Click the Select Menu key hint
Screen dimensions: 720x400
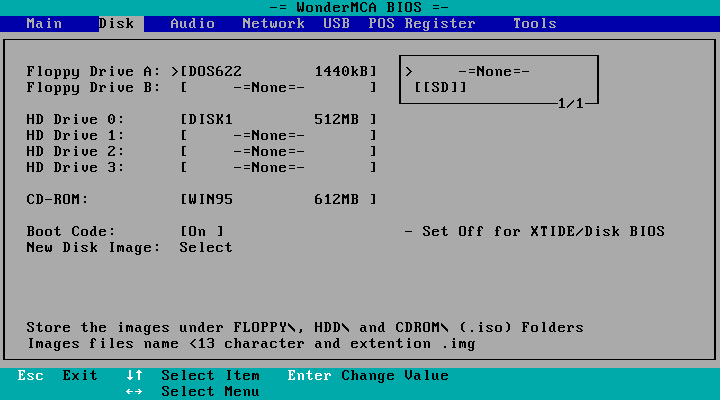pyautogui.click(x=193, y=392)
